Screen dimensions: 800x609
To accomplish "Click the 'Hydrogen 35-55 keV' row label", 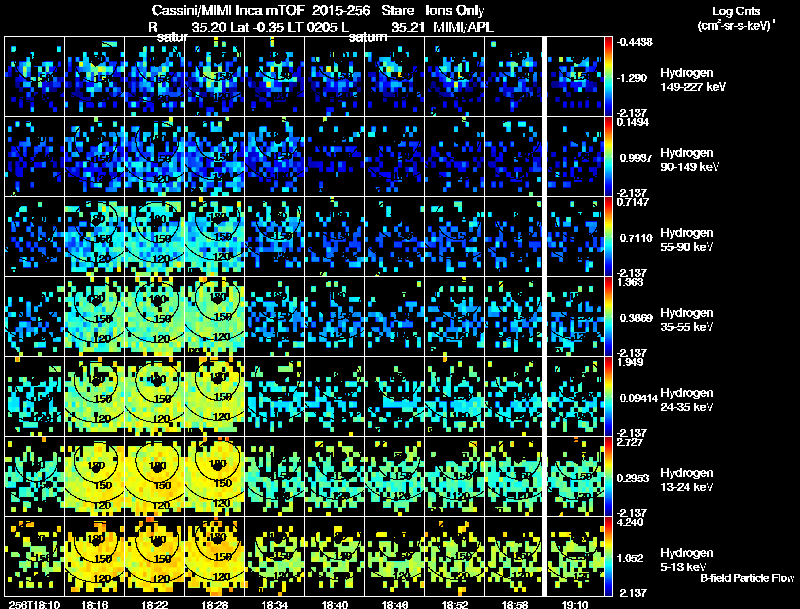I will point(687,320).
